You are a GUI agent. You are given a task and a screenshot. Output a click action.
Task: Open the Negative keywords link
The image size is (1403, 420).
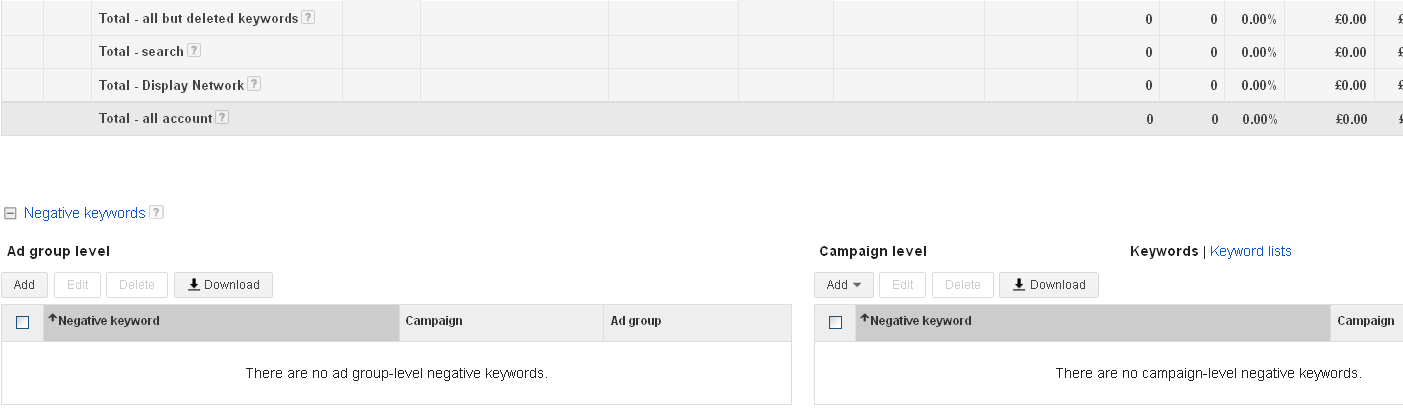coord(84,213)
